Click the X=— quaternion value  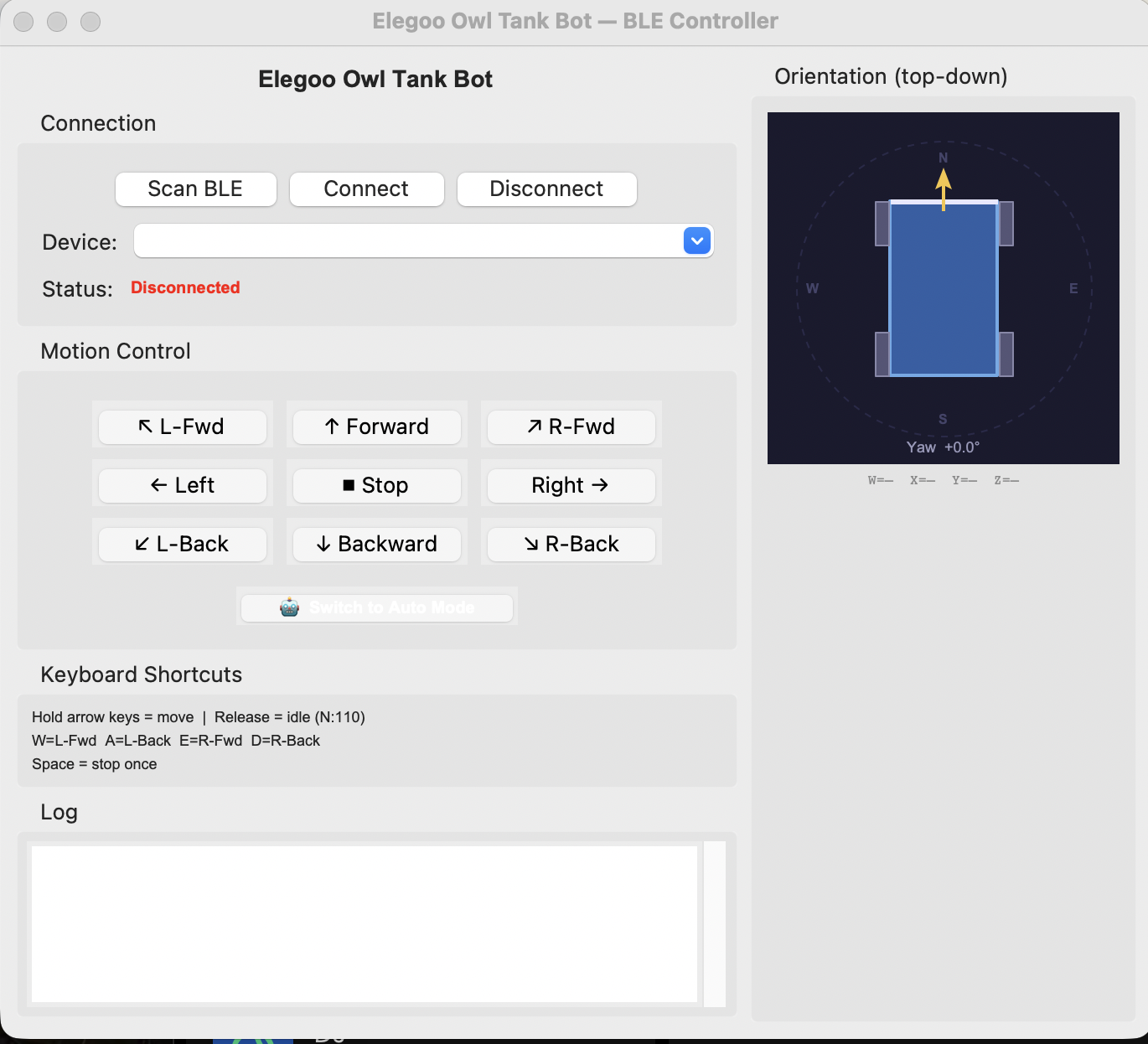(x=923, y=480)
